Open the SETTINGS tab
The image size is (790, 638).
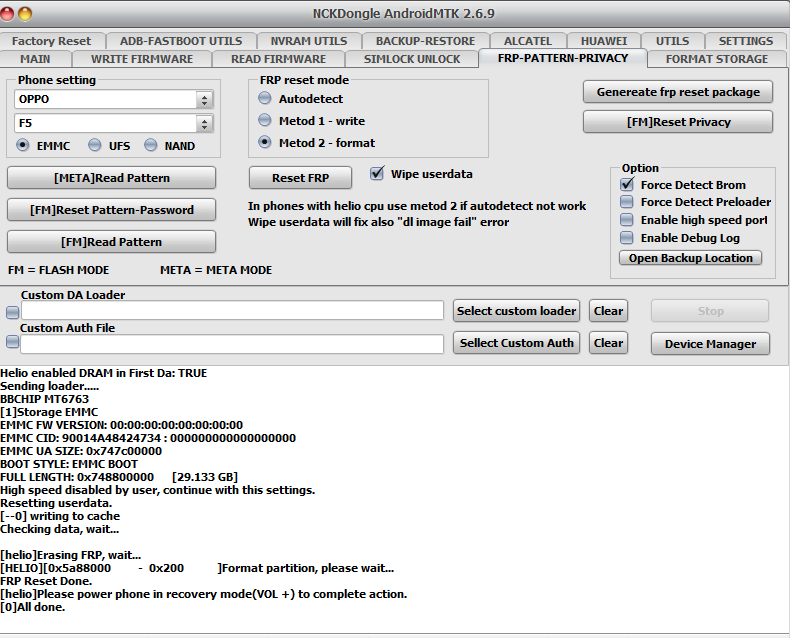(x=746, y=41)
